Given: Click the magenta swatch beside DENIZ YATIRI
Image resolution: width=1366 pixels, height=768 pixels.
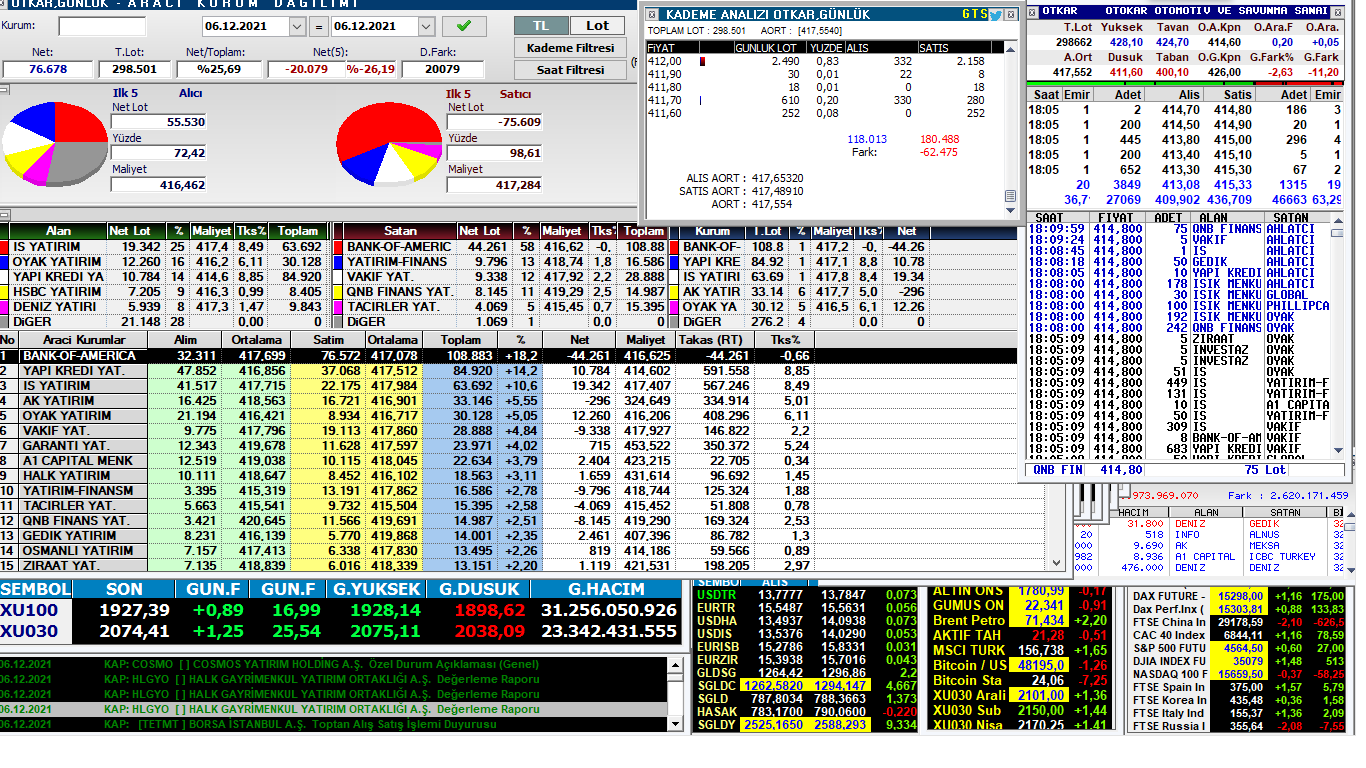Looking at the screenshot, I should pos(5,307).
